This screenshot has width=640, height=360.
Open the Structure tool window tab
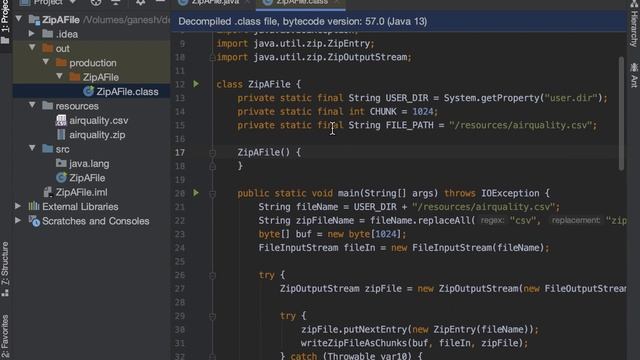(5, 269)
